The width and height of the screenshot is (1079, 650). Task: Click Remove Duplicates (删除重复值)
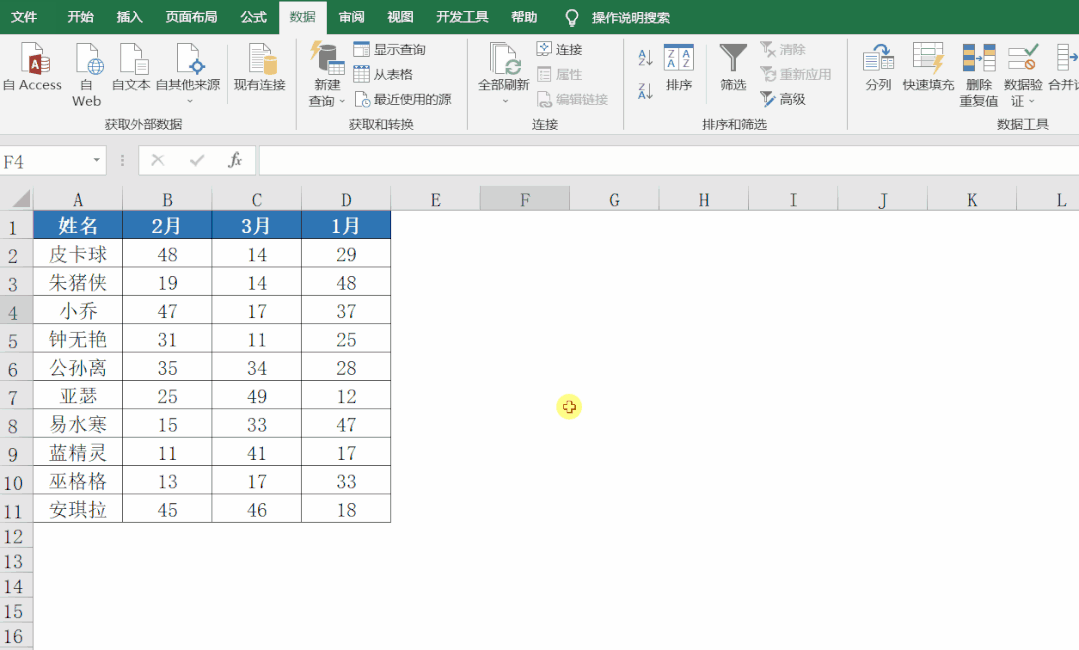pos(979,74)
